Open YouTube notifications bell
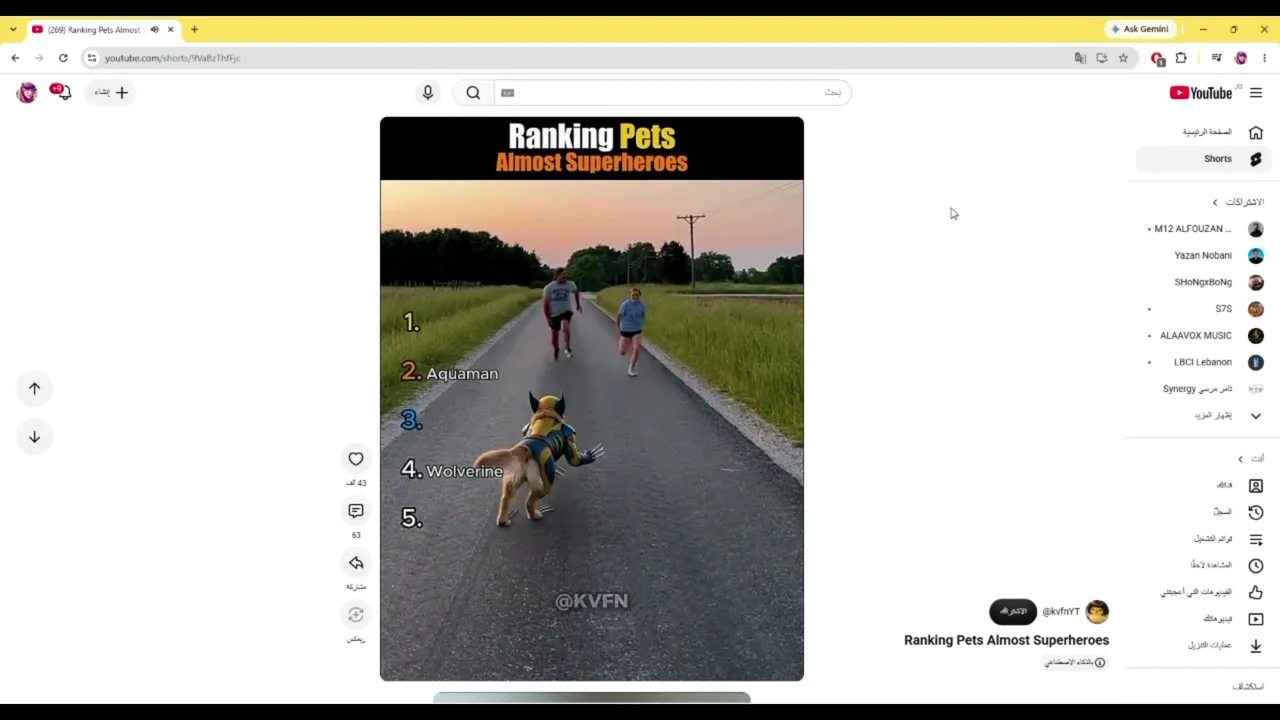The image size is (1280, 720). pos(62,93)
